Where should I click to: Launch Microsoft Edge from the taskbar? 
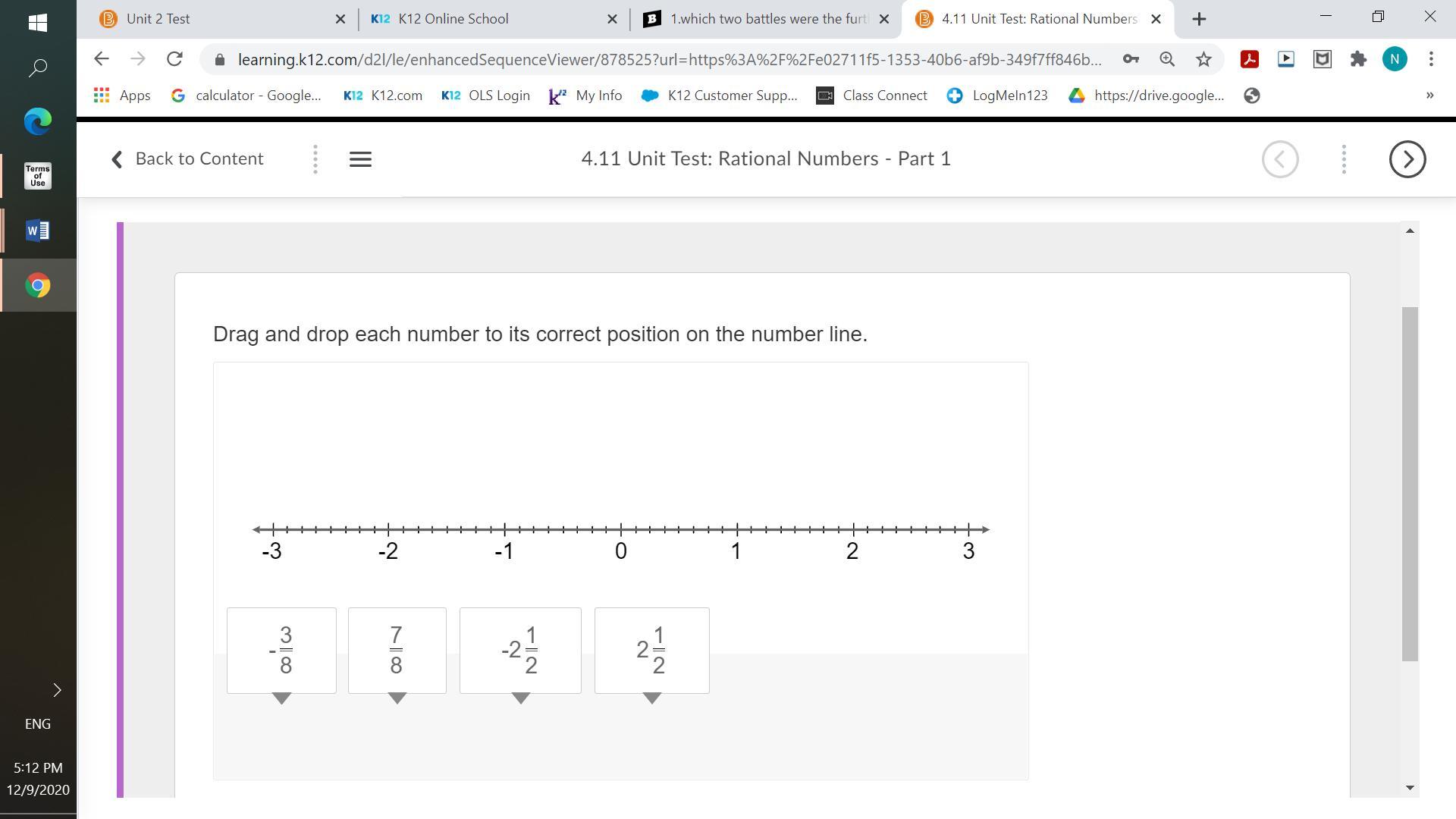tap(38, 121)
